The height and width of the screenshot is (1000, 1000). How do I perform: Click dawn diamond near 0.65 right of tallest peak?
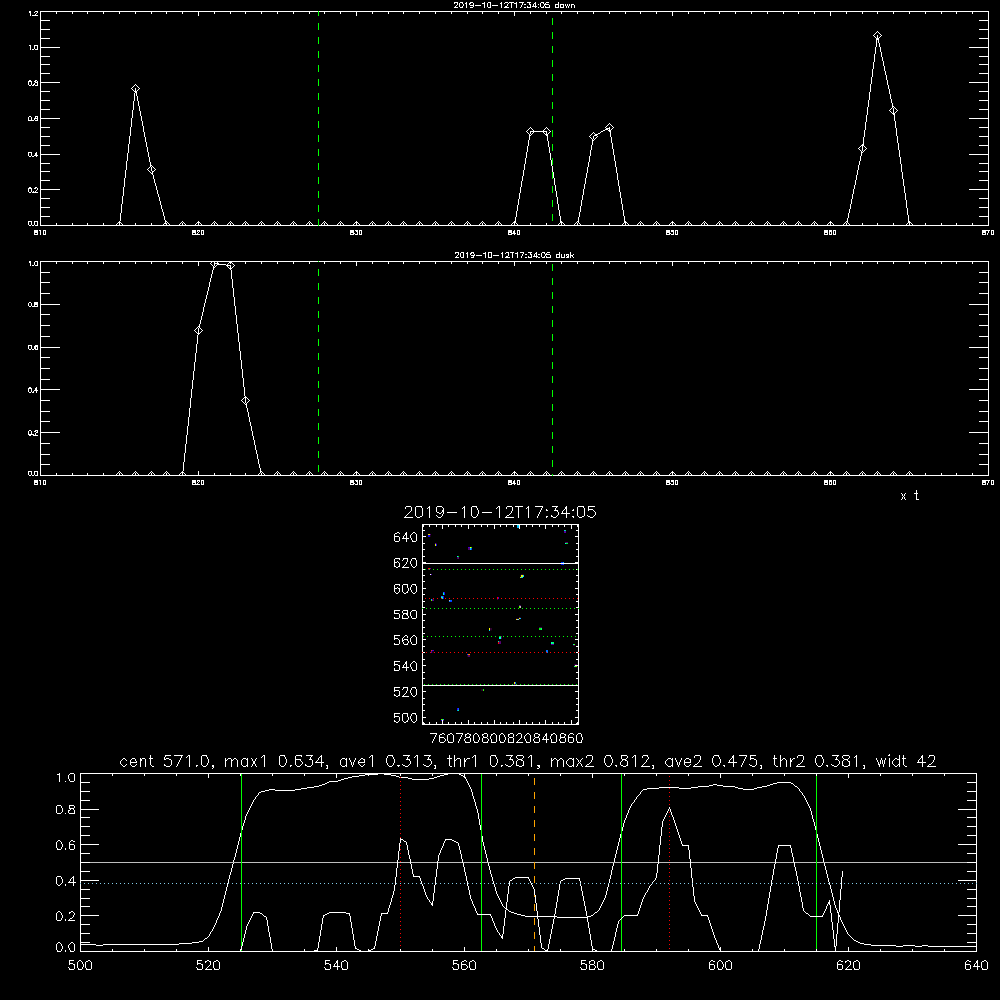893,110
